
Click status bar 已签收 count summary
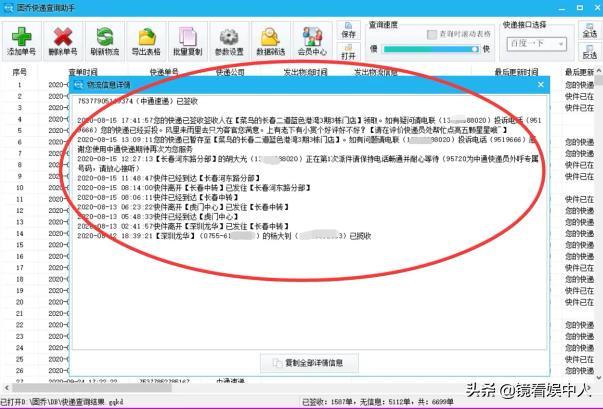(378, 402)
